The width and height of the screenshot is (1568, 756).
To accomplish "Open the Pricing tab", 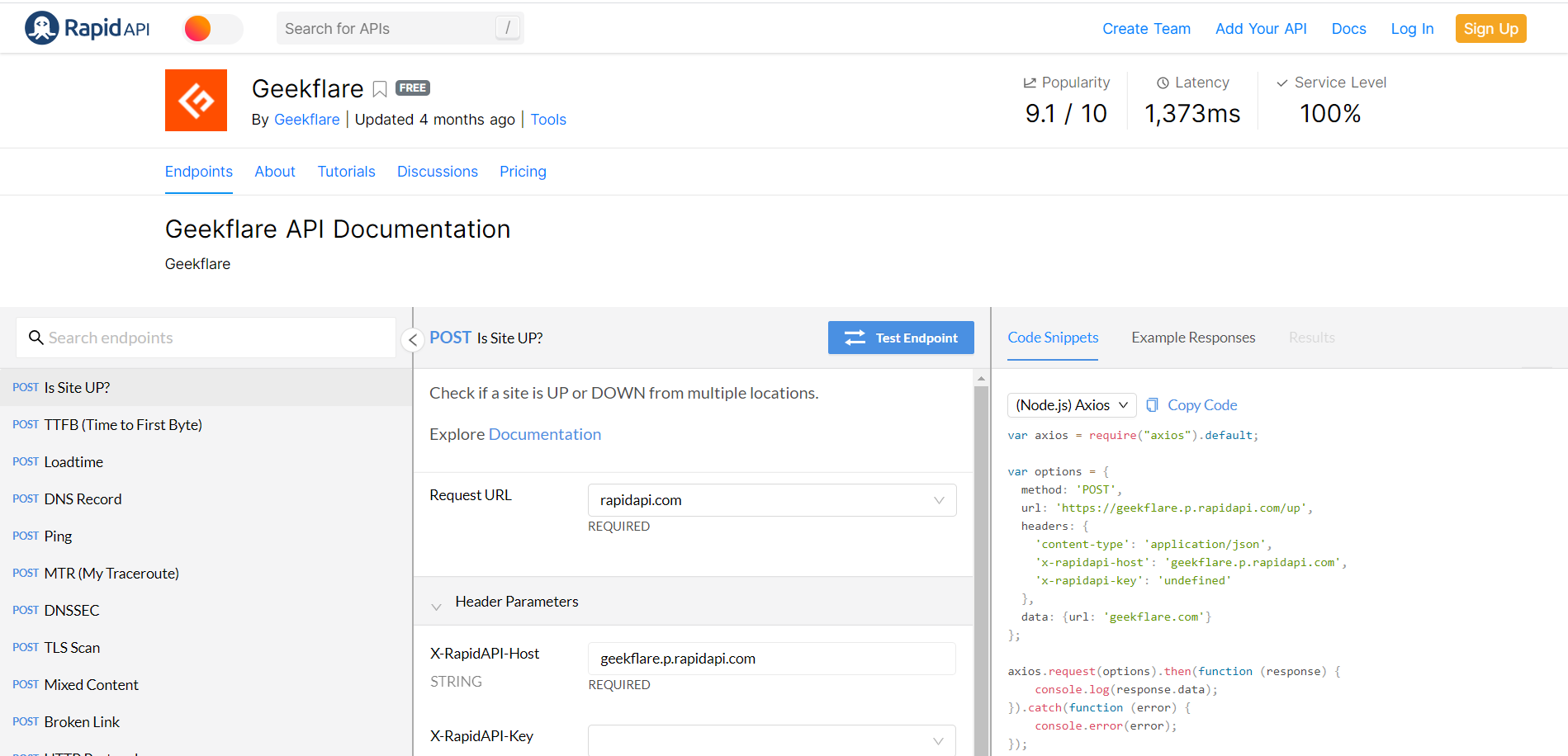I will click(x=523, y=172).
